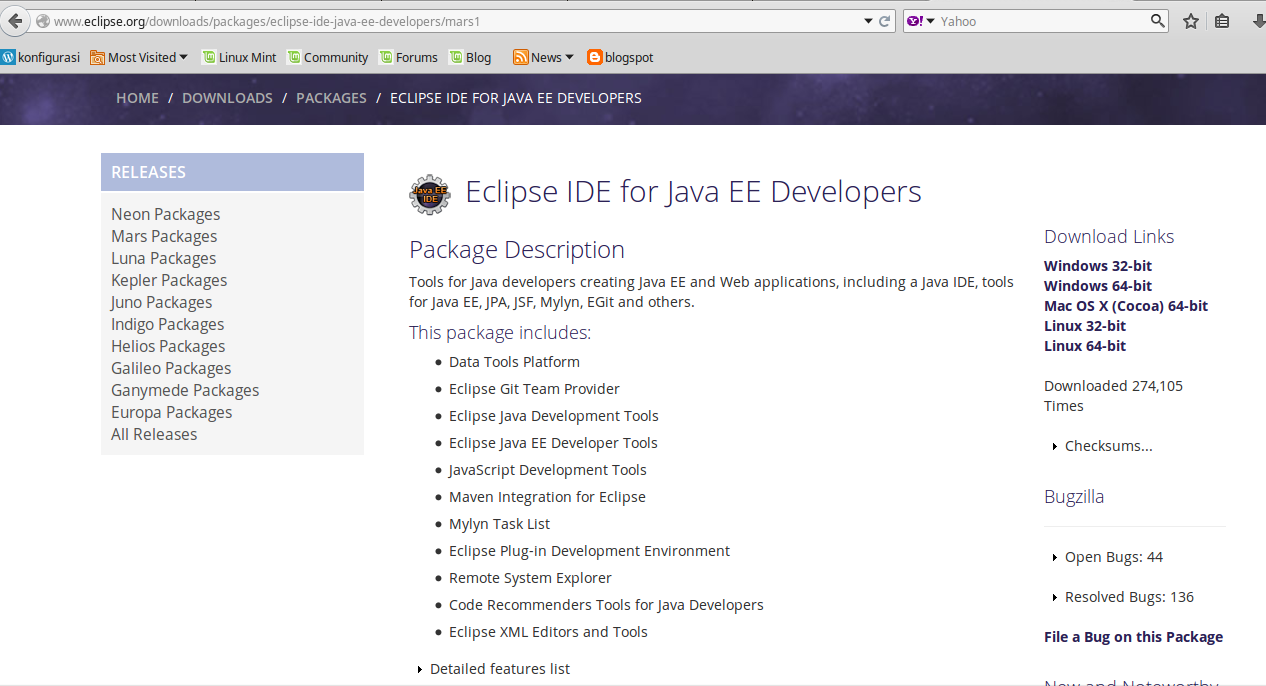Open Community bookmark
1266x686 pixels.
coord(328,57)
